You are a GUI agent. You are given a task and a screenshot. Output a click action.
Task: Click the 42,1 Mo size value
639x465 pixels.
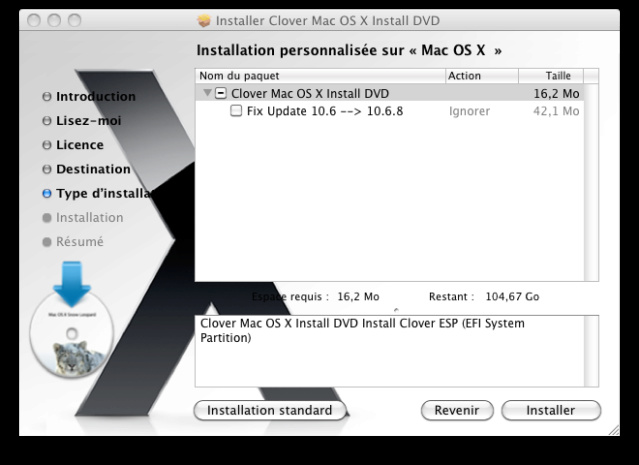click(x=556, y=111)
